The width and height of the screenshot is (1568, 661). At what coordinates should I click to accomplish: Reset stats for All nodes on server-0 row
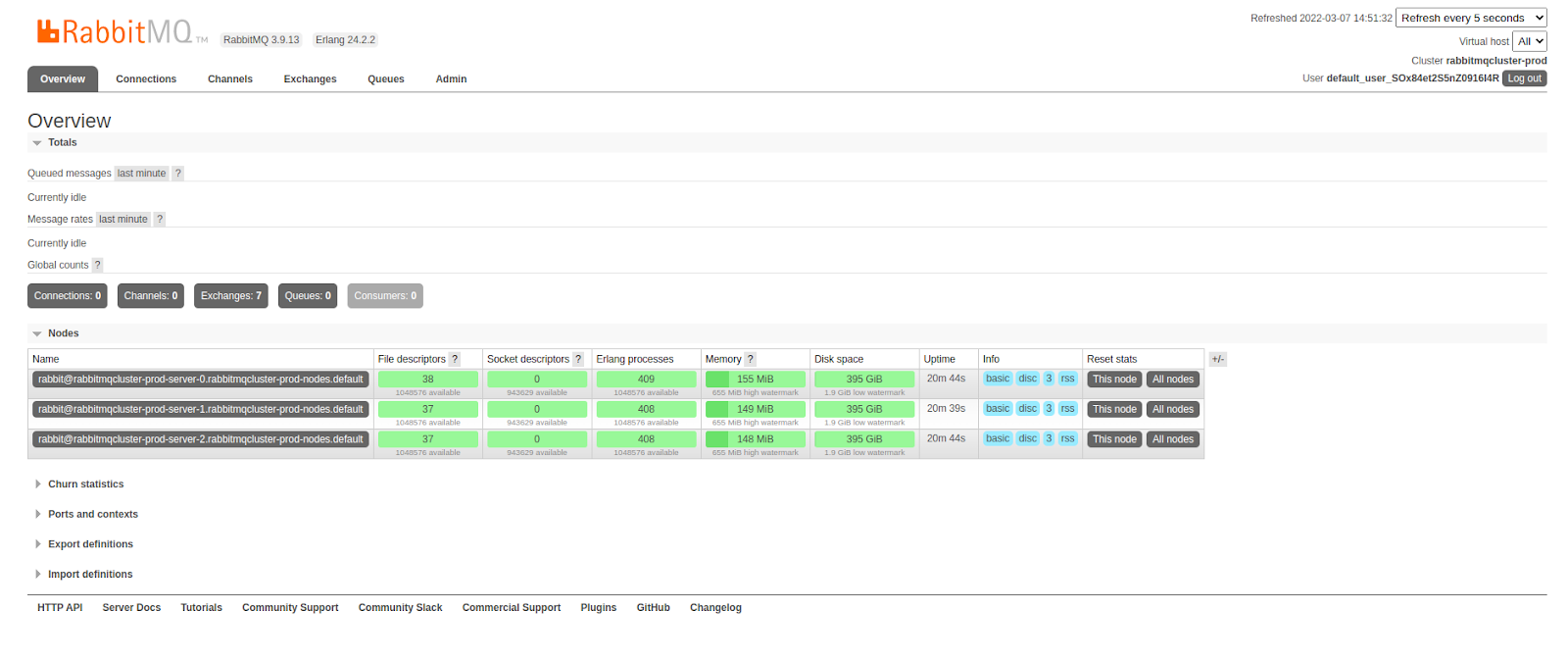click(1173, 380)
